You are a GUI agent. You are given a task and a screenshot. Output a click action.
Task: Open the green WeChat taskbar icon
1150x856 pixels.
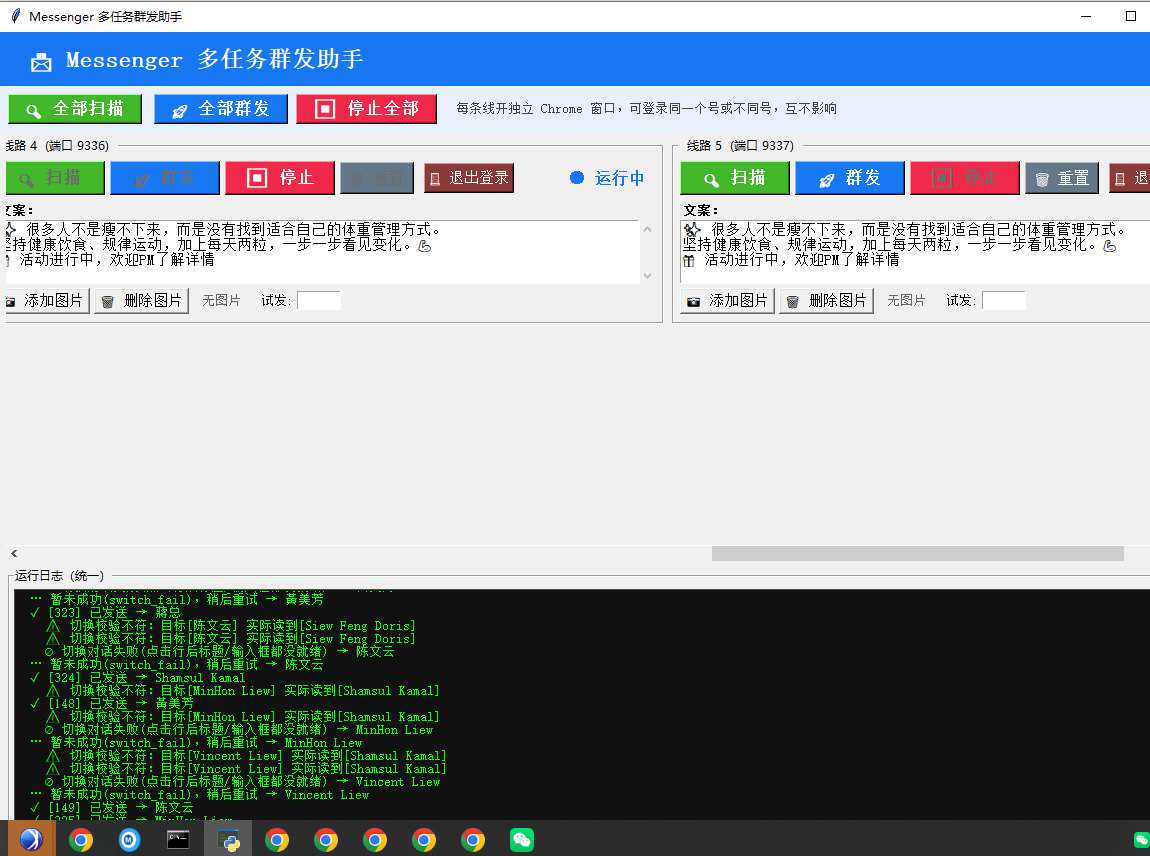(521, 840)
